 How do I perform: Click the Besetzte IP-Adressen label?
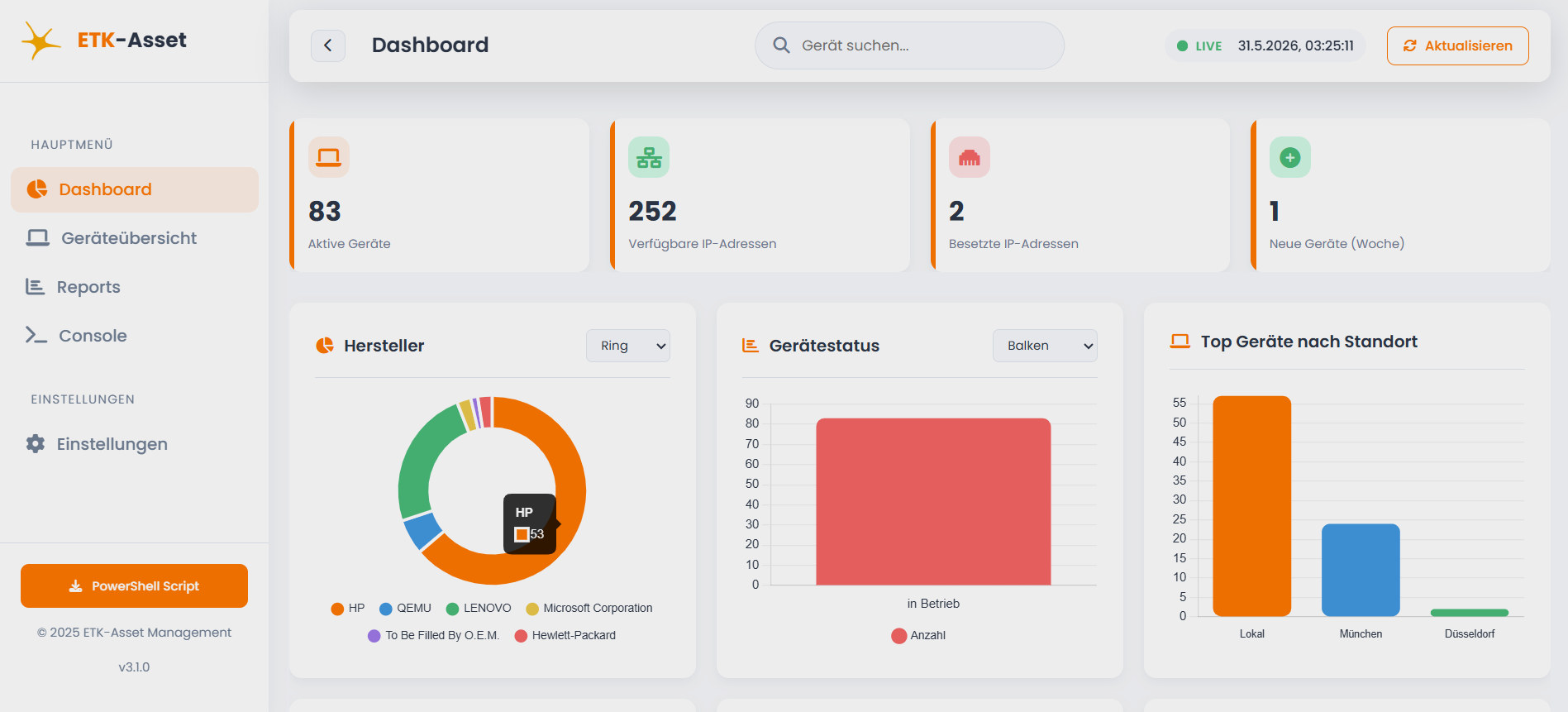[1013, 244]
